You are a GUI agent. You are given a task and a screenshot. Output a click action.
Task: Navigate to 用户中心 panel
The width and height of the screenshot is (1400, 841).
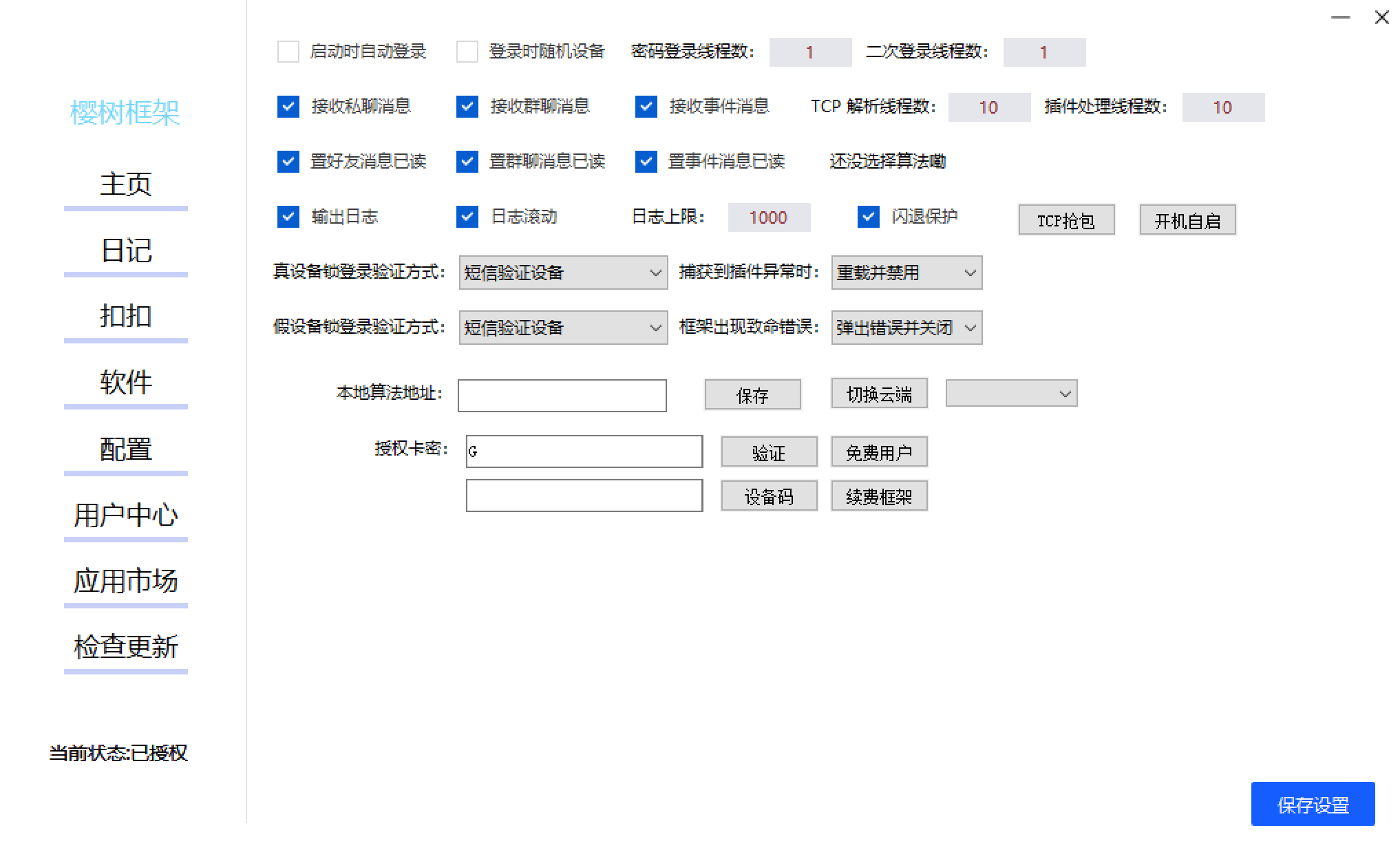tap(124, 512)
